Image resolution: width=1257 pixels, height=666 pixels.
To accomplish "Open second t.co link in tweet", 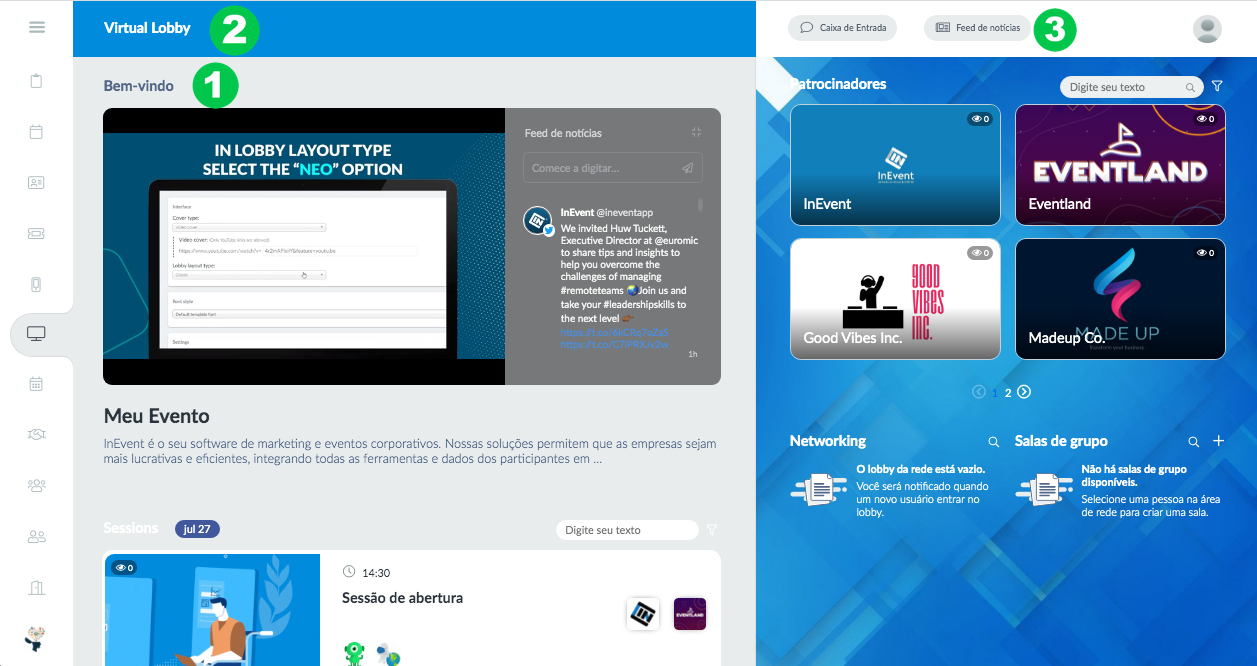I will (613, 344).
